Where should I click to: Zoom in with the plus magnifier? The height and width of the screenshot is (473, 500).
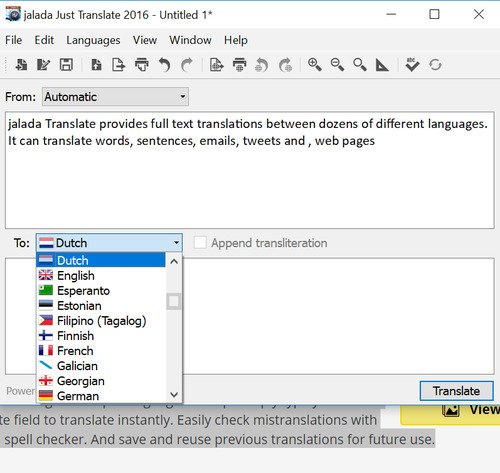coord(315,65)
